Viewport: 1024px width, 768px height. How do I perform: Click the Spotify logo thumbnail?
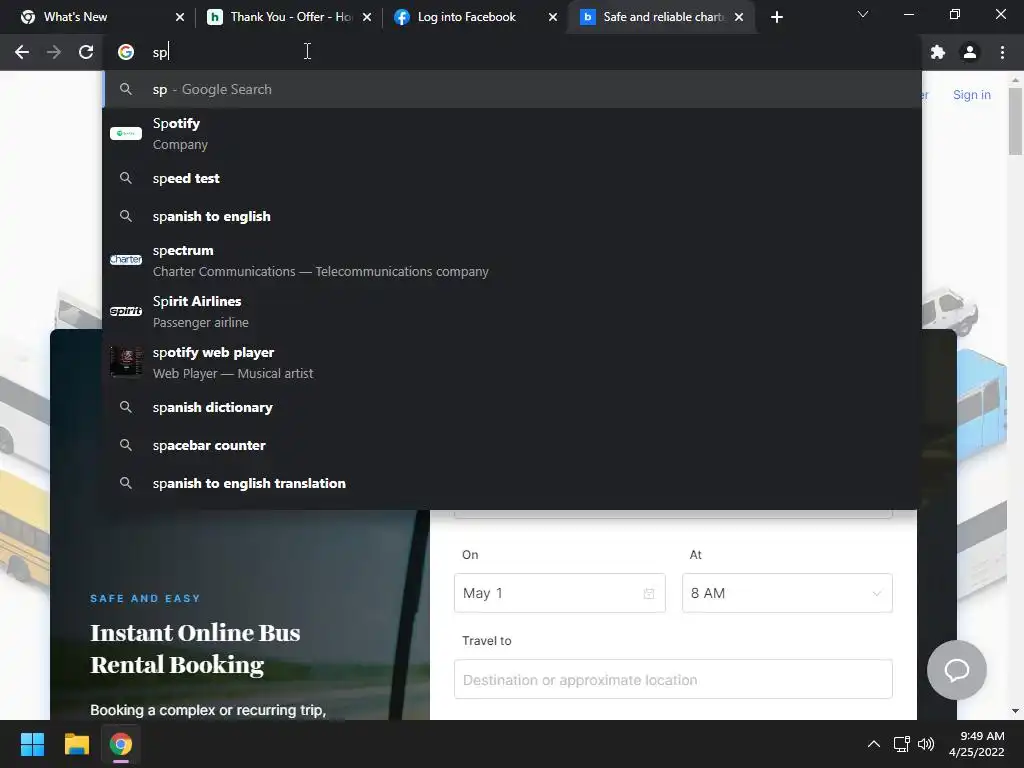click(x=126, y=134)
